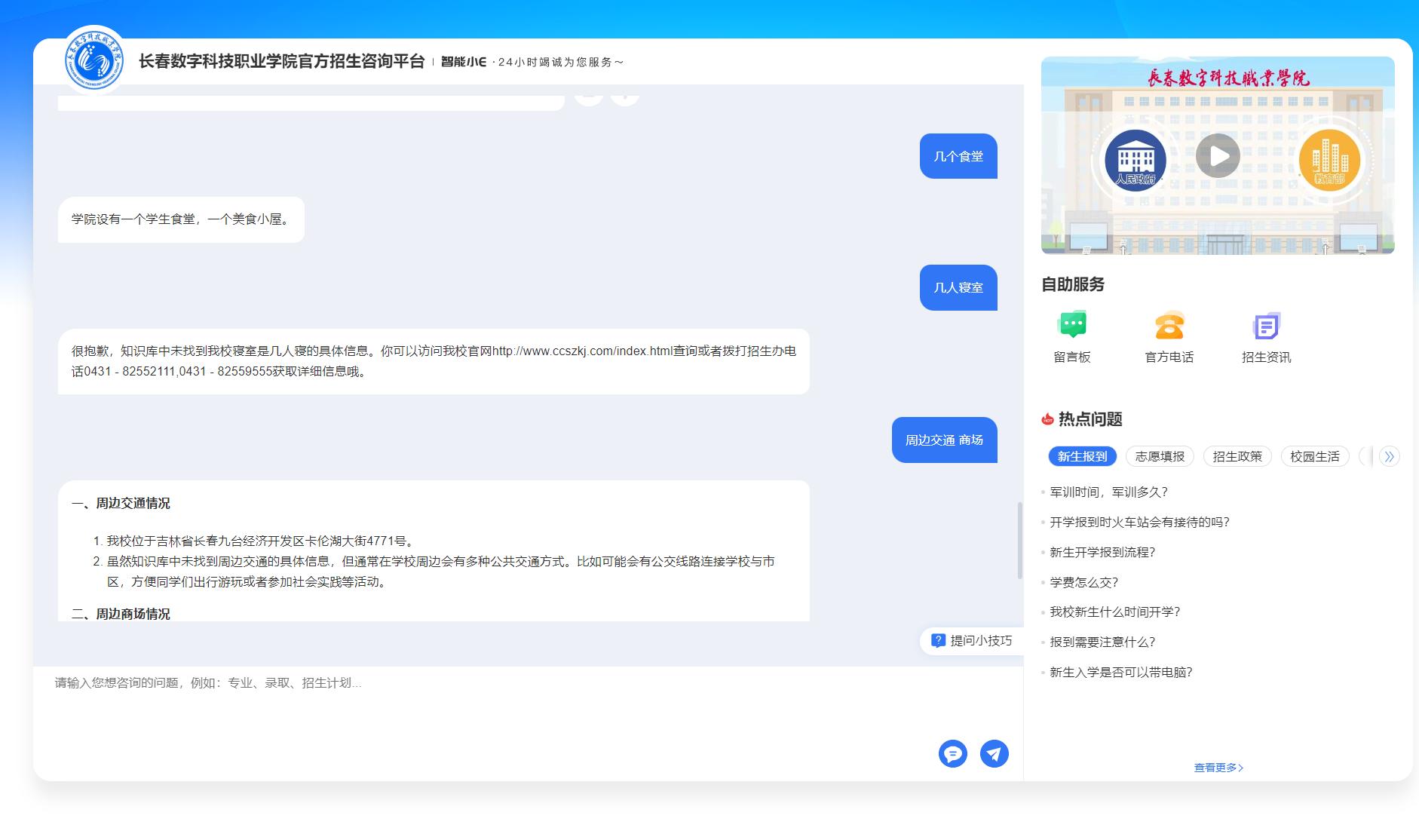The height and width of the screenshot is (840, 1419).
Task: Click the college website URL in reply
Action: 582,351
